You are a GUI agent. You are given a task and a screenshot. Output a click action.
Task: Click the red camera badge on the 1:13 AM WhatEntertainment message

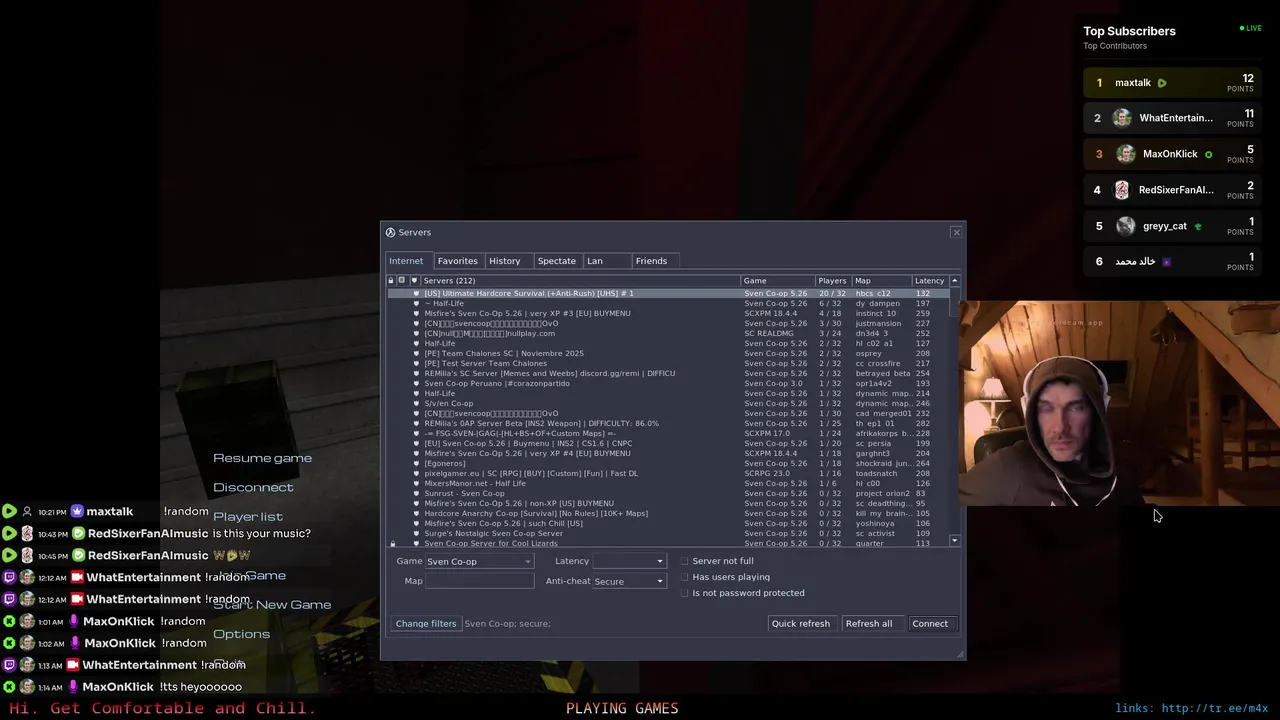[x=73, y=665]
